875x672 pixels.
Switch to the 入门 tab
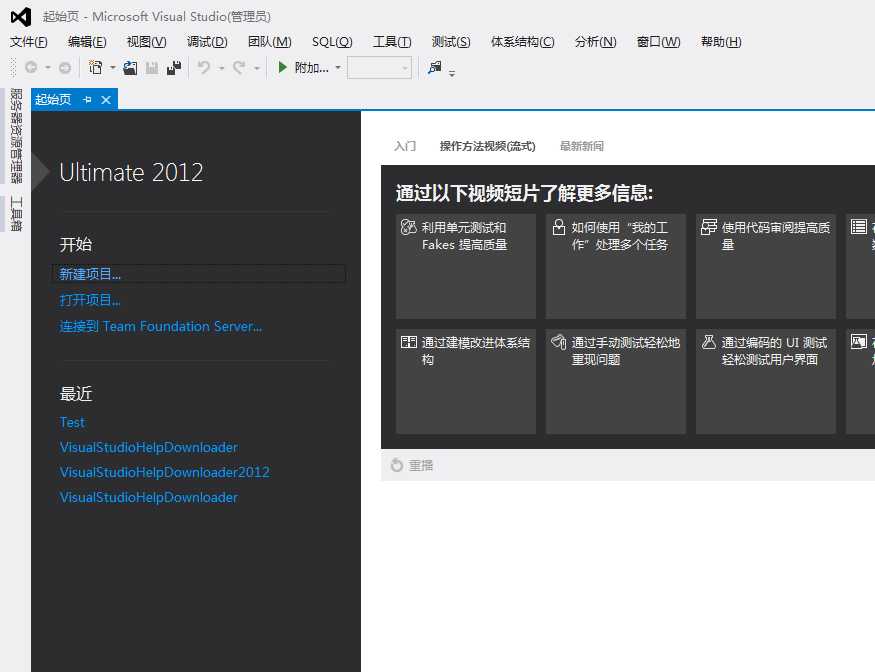pos(405,146)
